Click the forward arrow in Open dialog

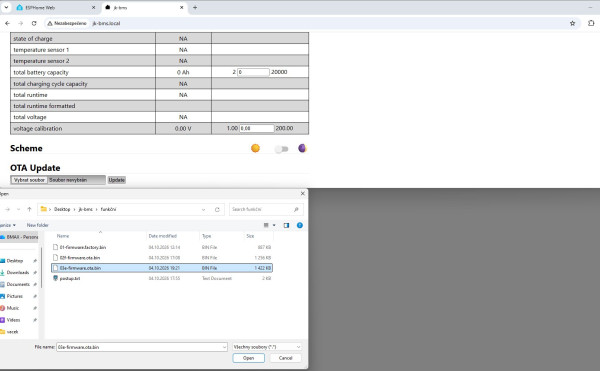pyautogui.click(x=8, y=209)
